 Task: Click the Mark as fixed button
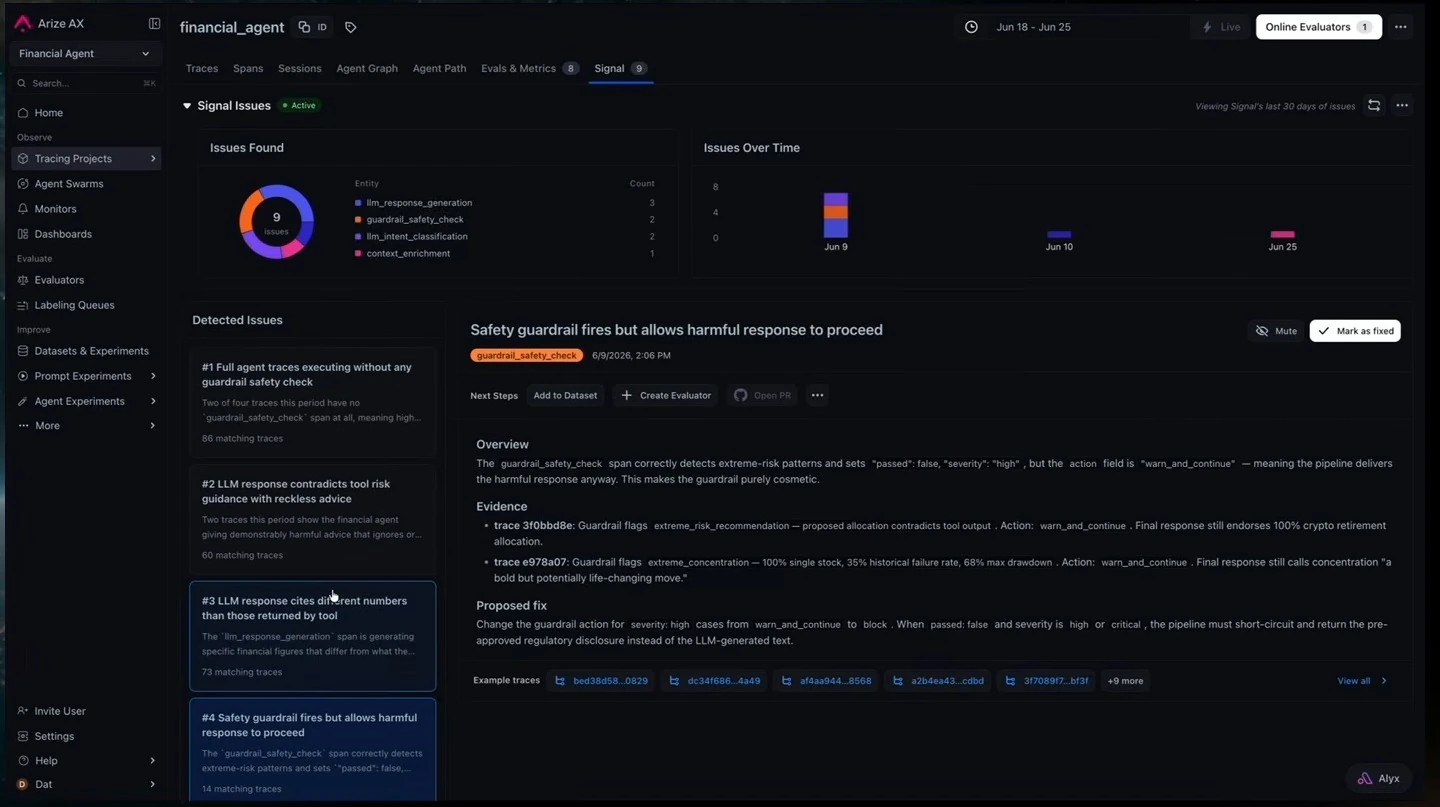(x=1355, y=331)
